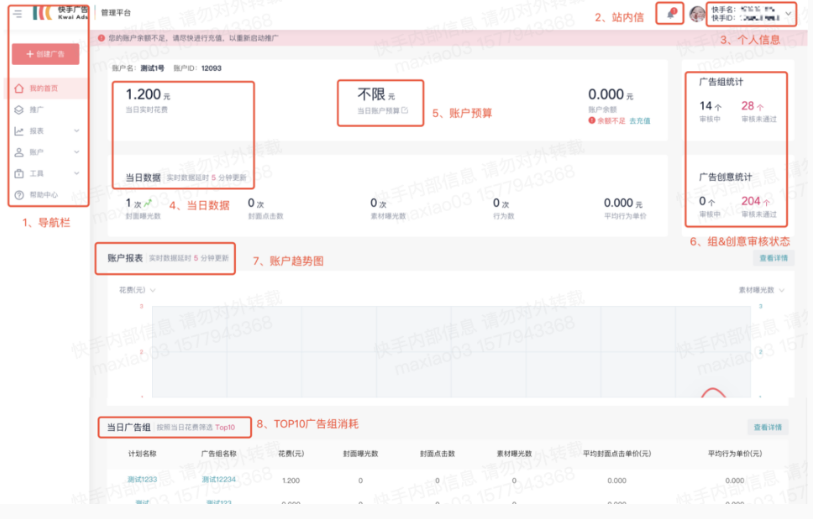The image size is (813, 519).
Task: Click the red 余额不足 warning icon
Action: 592,121
